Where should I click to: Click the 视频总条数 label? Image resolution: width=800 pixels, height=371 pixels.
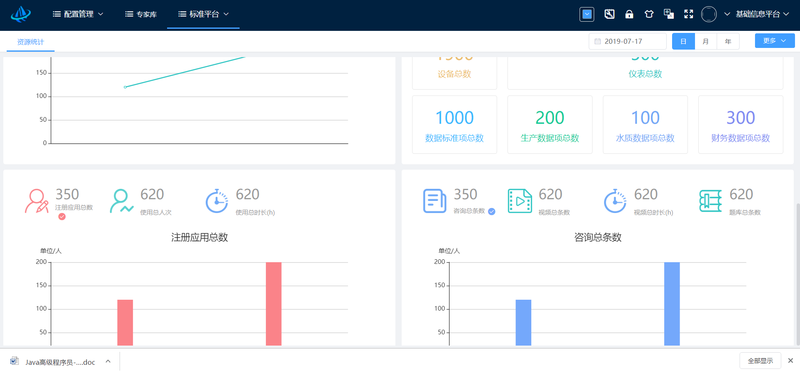tap(554, 212)
